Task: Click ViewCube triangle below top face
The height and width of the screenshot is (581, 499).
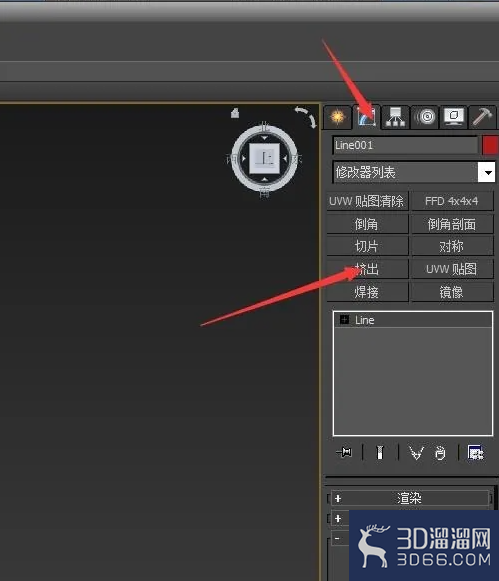Action: (264, 179)
